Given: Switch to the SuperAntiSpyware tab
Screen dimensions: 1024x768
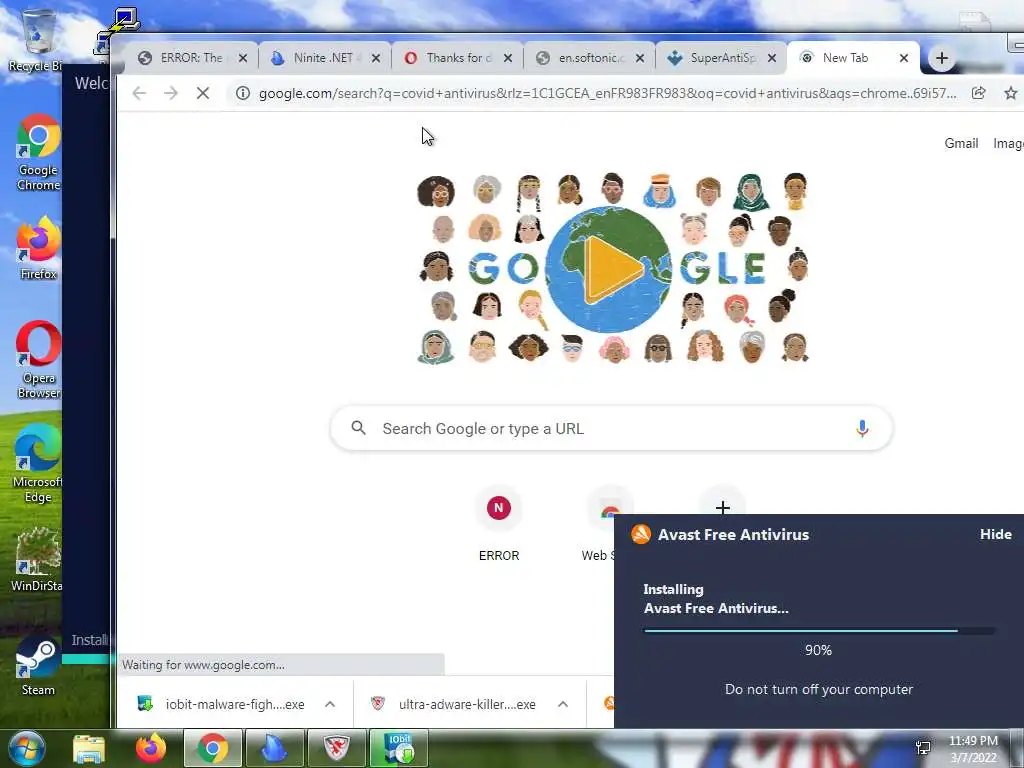Looking at the screenshot, I should 722,58.
